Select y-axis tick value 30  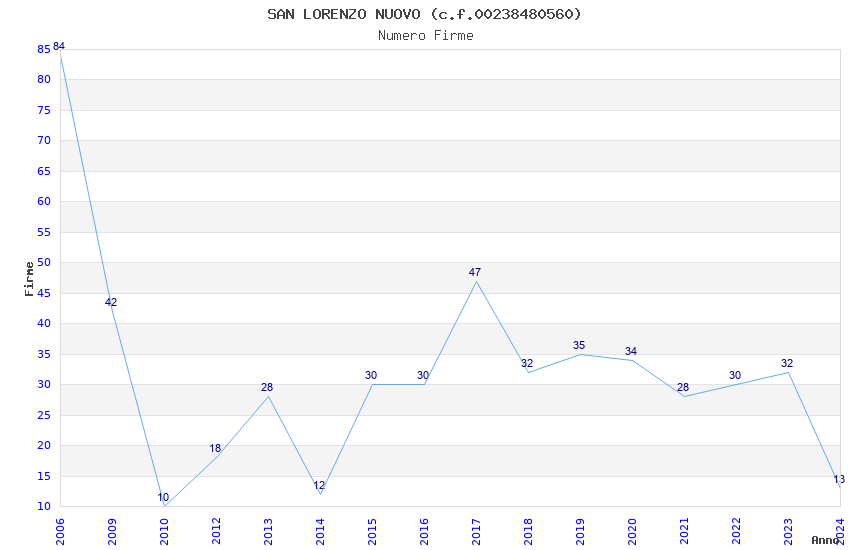(x=44, y=384)
